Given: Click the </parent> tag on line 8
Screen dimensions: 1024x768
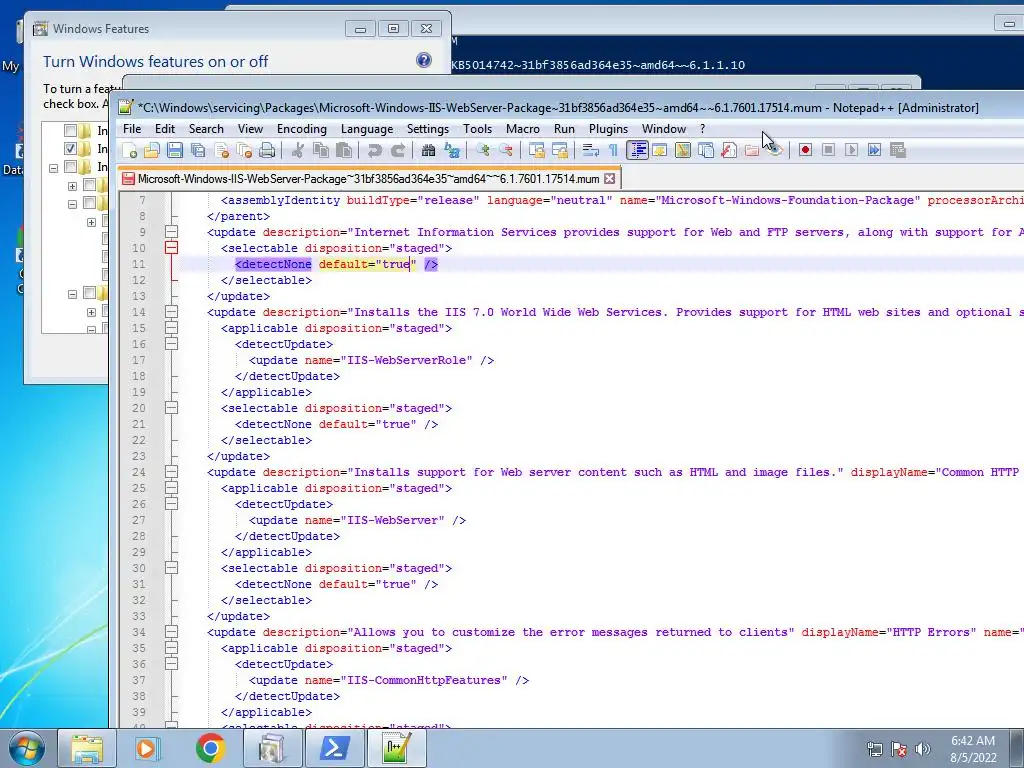Looking at the screenshot, I should point(238,216).
